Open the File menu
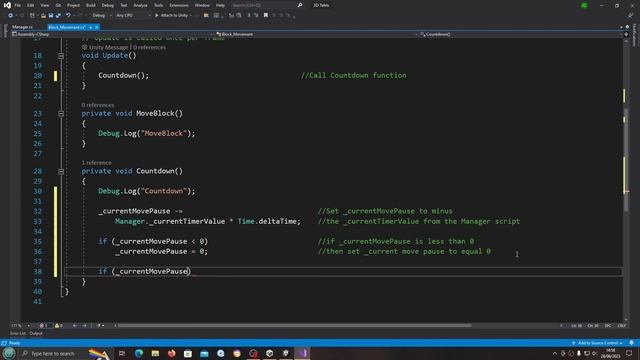Viewport: 640px width, 360px height. pos(18,5)
